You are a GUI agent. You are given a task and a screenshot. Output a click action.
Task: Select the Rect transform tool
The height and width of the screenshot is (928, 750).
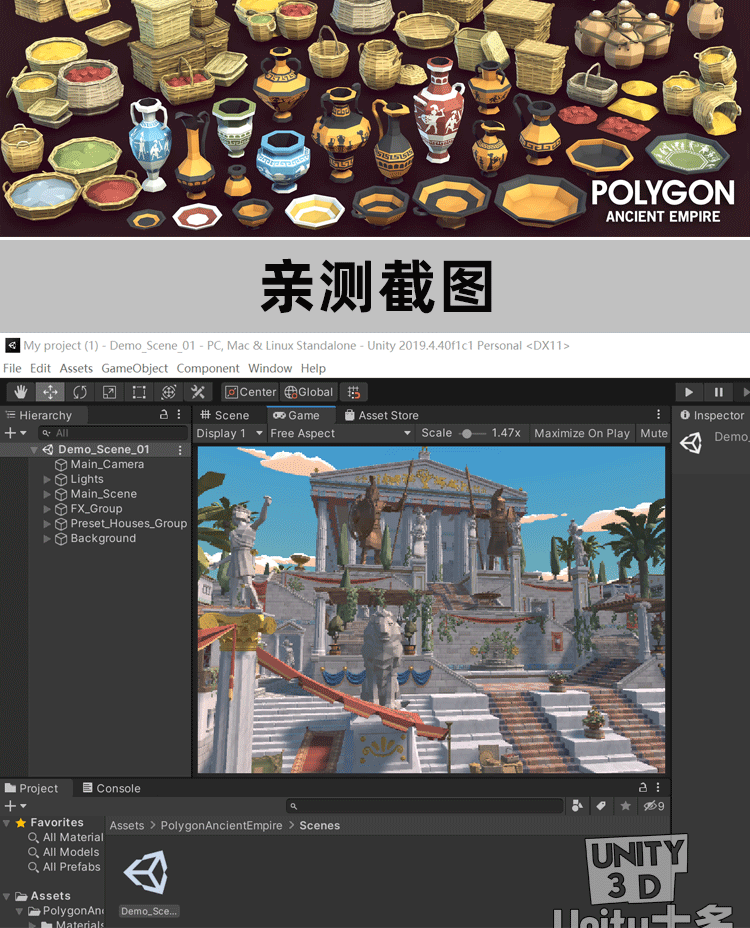point(139,392)
